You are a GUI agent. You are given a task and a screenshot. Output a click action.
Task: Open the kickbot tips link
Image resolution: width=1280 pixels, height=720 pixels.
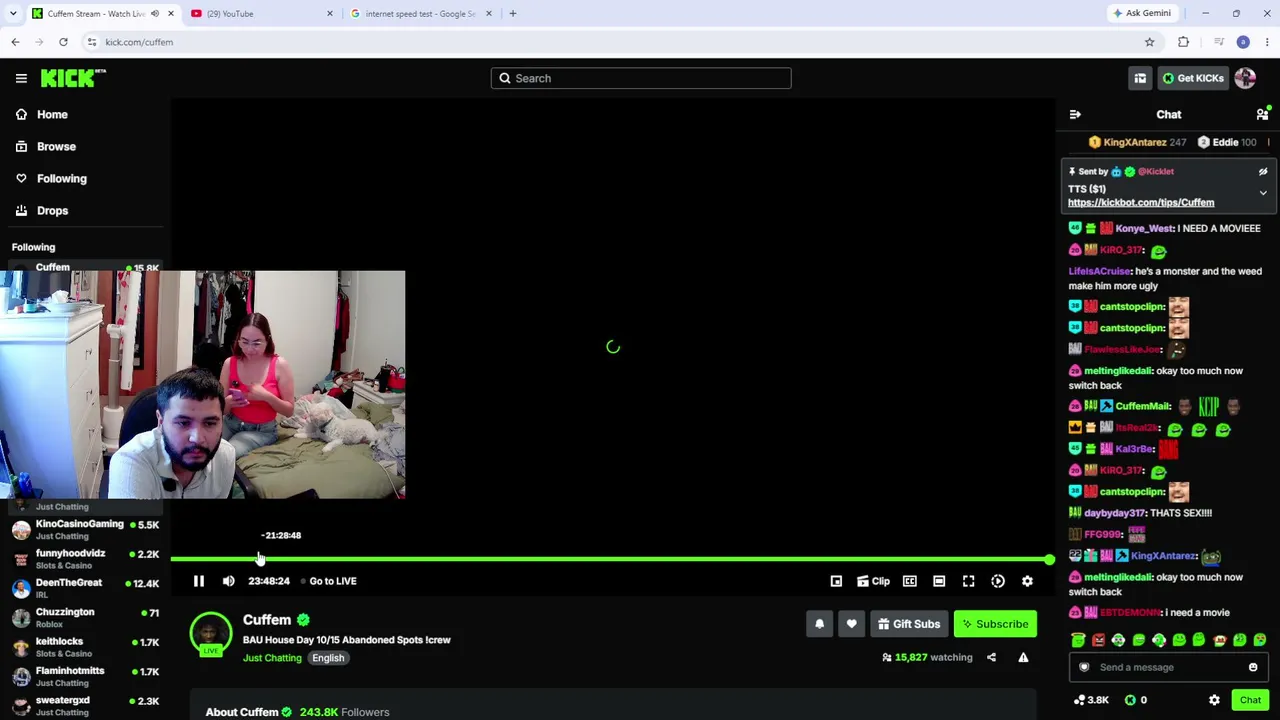point(1141,203)
